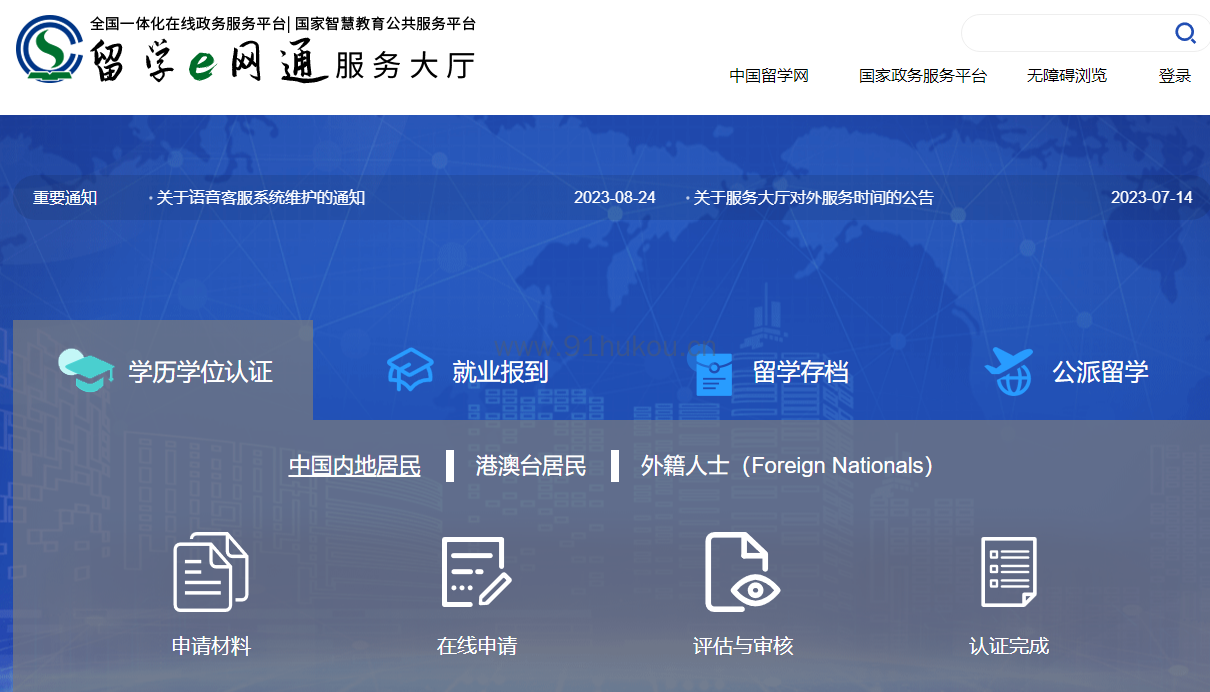Click the 登录 login link
This screenshot has width=1210, height=692.
click(x=1174, y=76)
